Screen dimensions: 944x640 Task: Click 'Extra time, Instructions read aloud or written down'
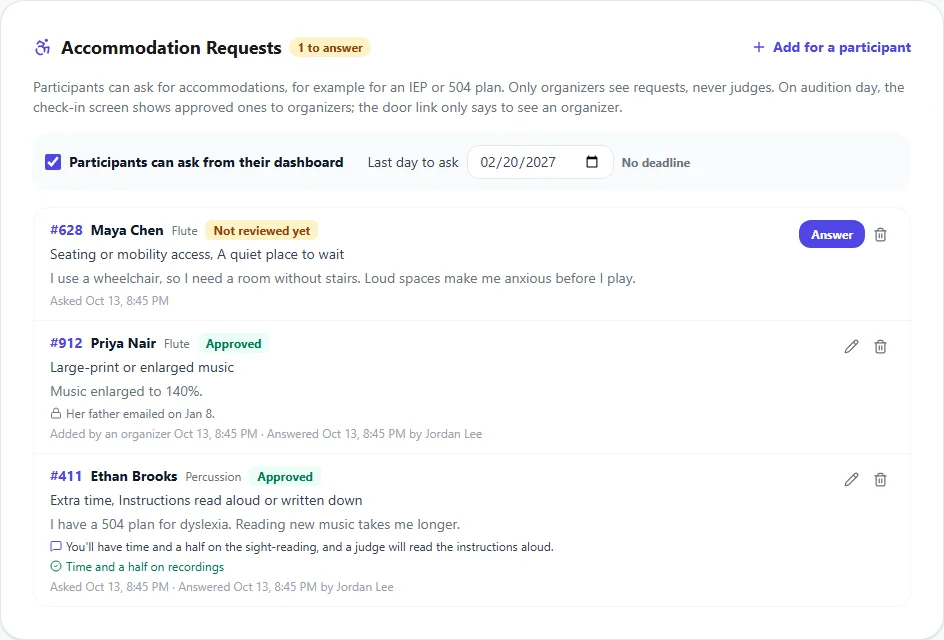click(206, 500)
